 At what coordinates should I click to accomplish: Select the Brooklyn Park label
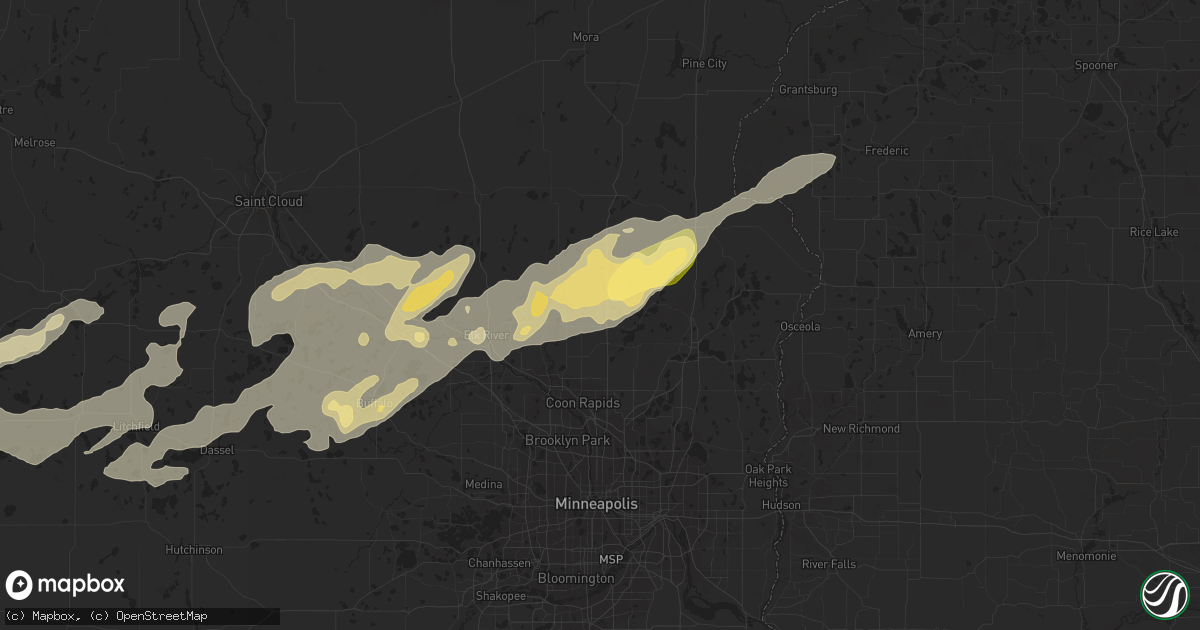tap(568, 440)
